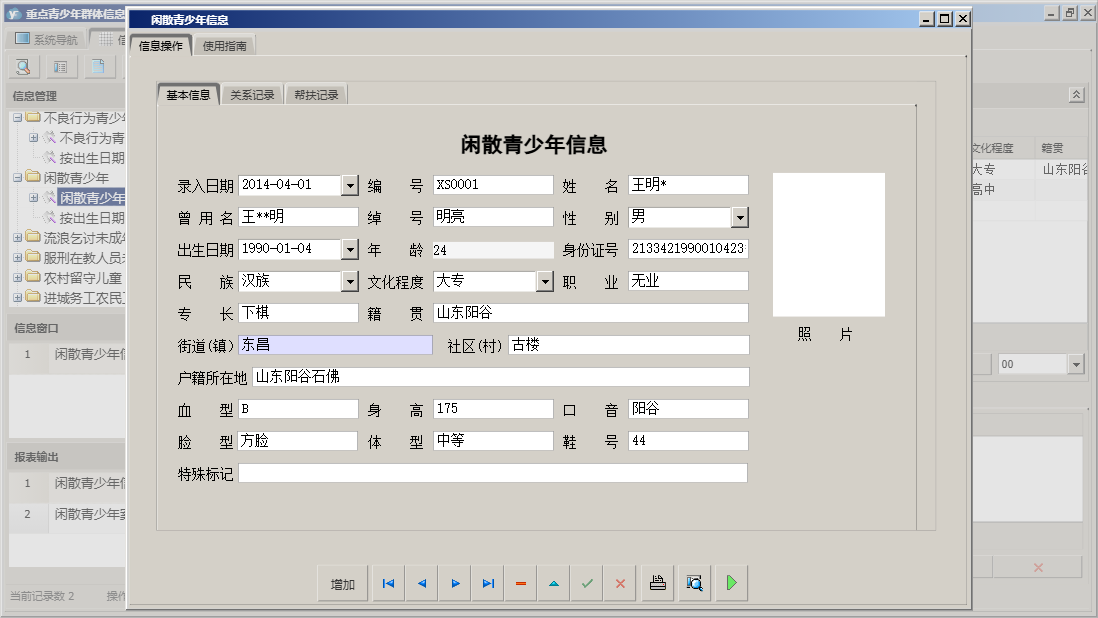Advance to next record using blue arrow icon
Image resolution: width=1098 pixels, height=618 pixels.
click(x=455, y=582)
